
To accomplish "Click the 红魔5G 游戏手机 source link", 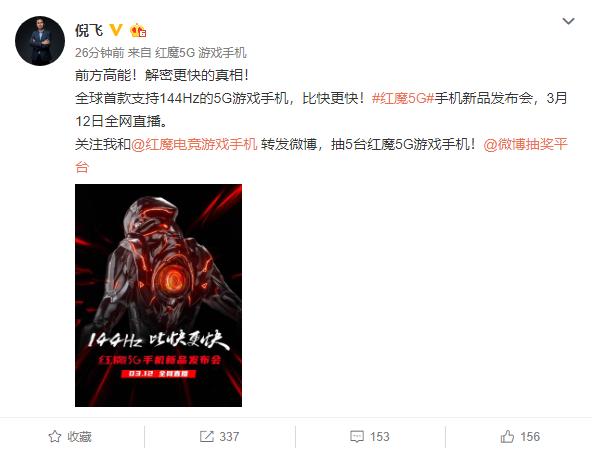I will click(201, 52).
